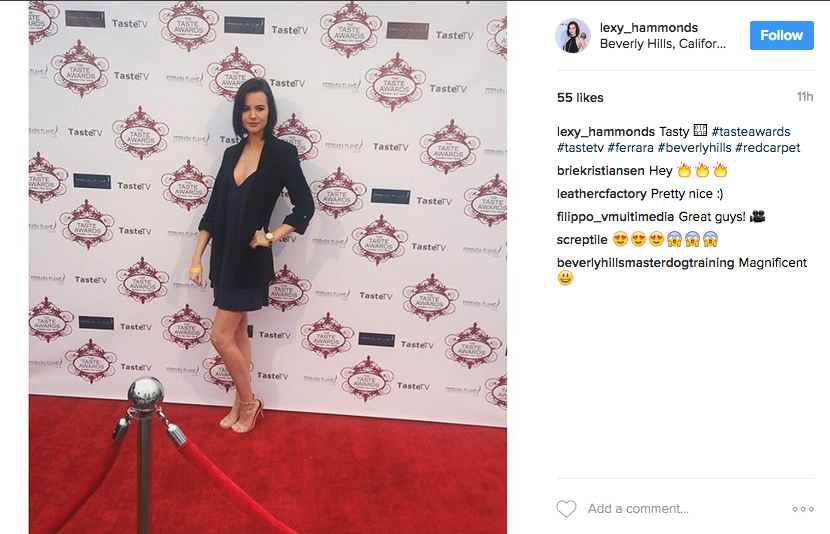The image size is (830, 534).
Task: Open the #ferrara hashtag
Action: click(630, 148)
